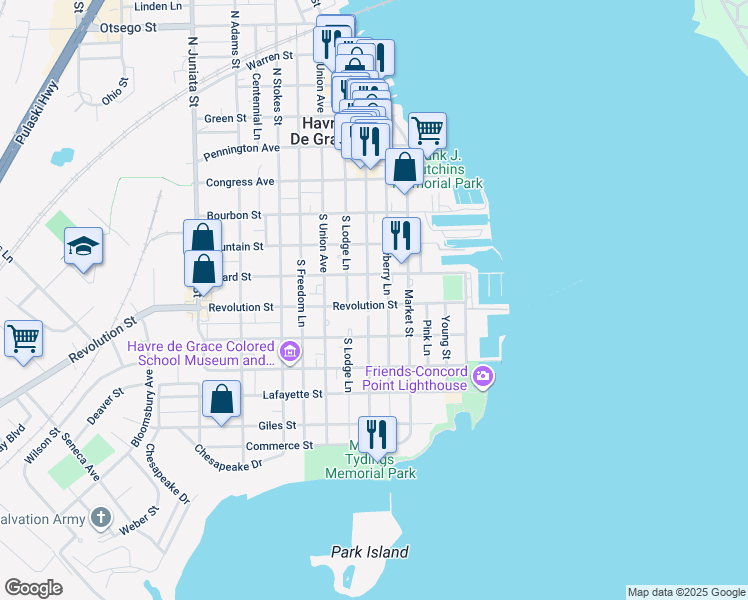Open the shopping bag marker near Lafayette St
This screenshot has height=600, width=748.
222,398
